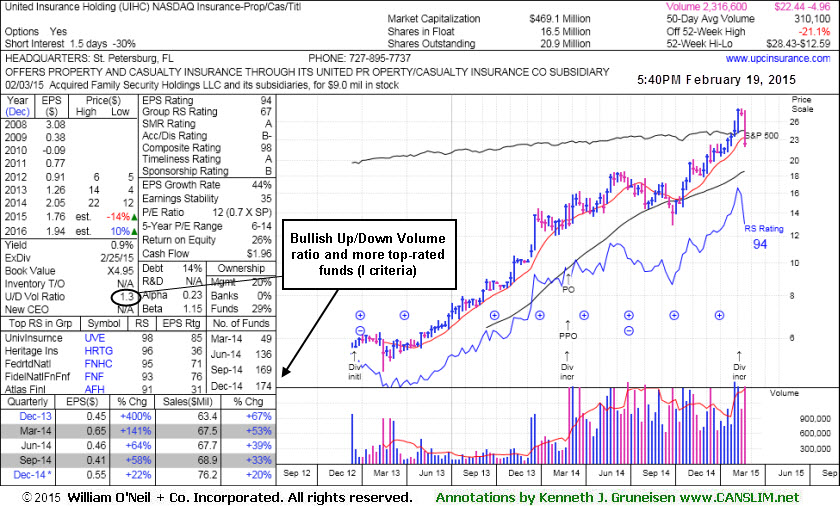Screen dimensions: 840x506
Task: Click the Ownership header
Action: [241, 268]
